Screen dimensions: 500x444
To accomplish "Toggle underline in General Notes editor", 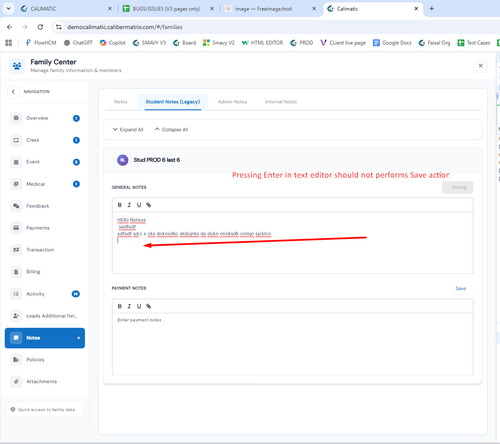I will click(x=139, y=205).
